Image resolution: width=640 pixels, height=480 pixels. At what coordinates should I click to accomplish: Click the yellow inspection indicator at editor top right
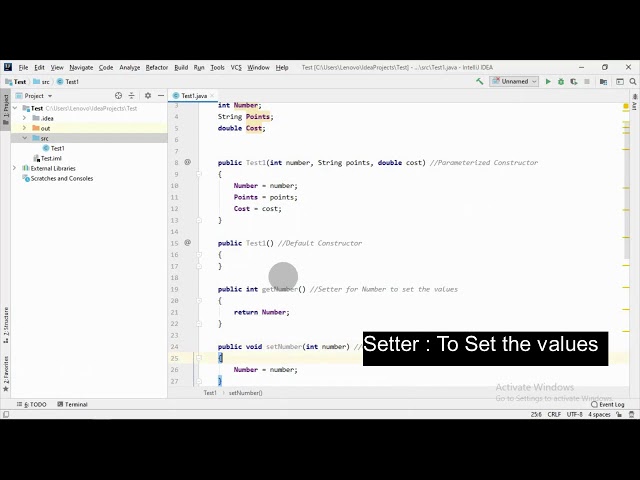[626, 106]
